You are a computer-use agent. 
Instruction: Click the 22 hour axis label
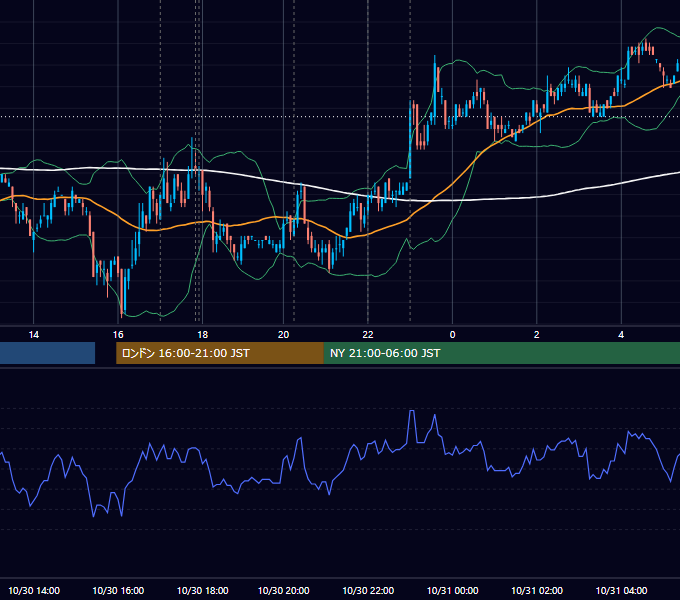tap(368, 335)
